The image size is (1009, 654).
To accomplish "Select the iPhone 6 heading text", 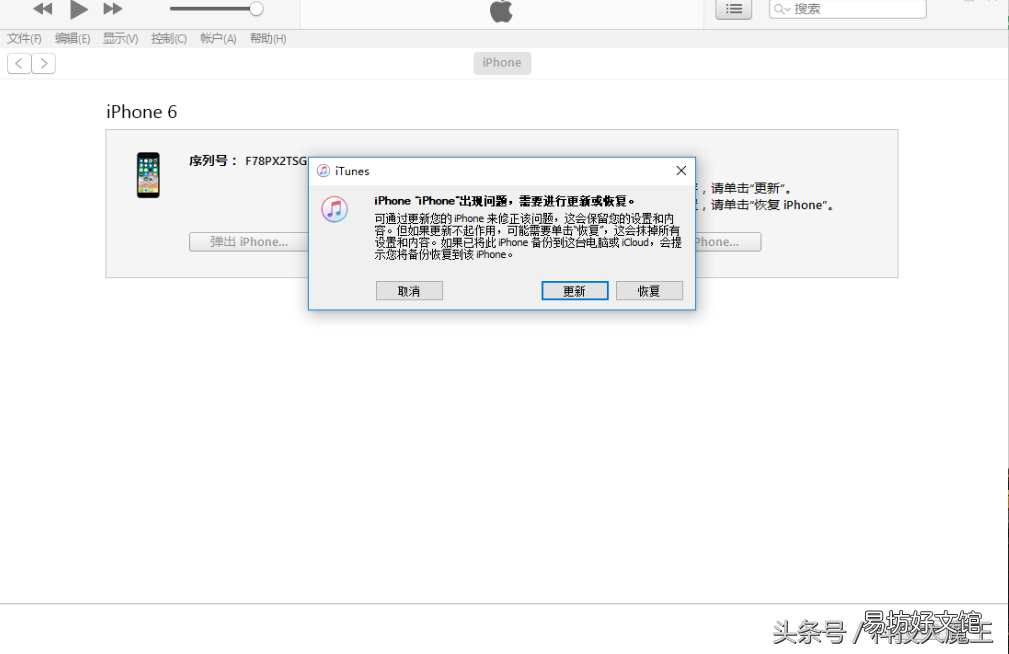I will coord(142,112).
